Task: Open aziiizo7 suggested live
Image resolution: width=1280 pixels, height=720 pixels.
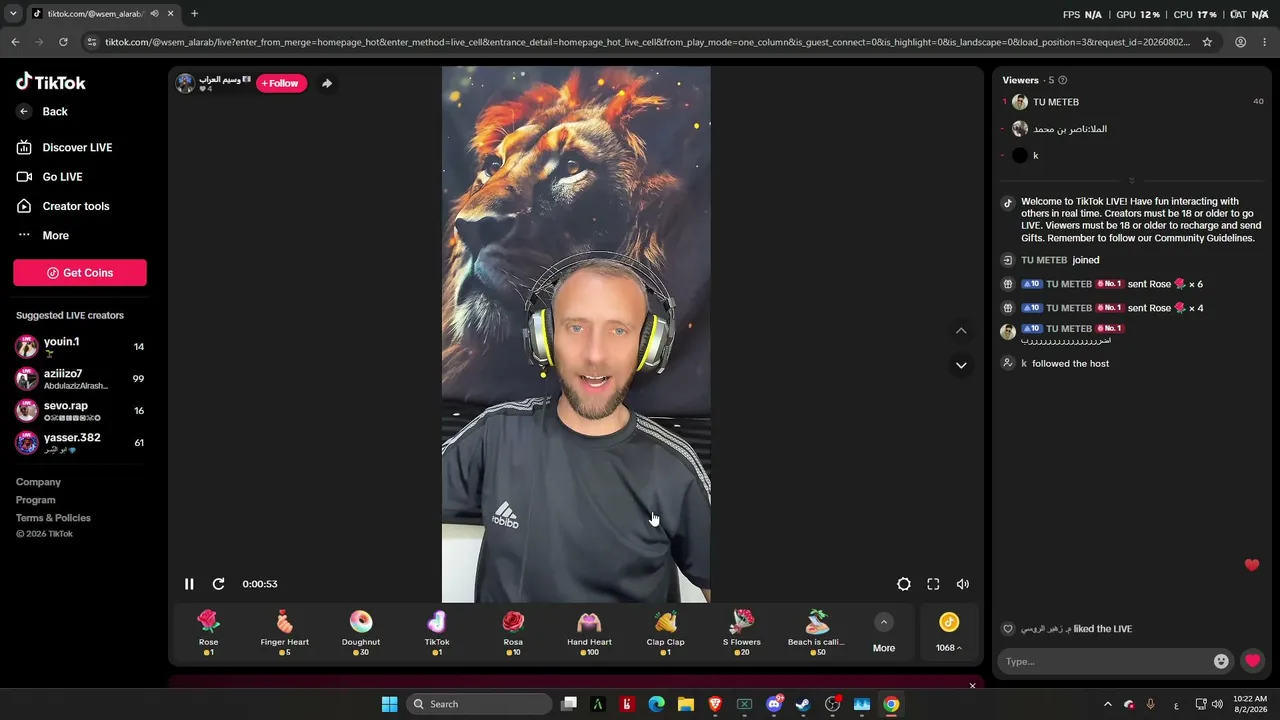Action: point(80,378)
